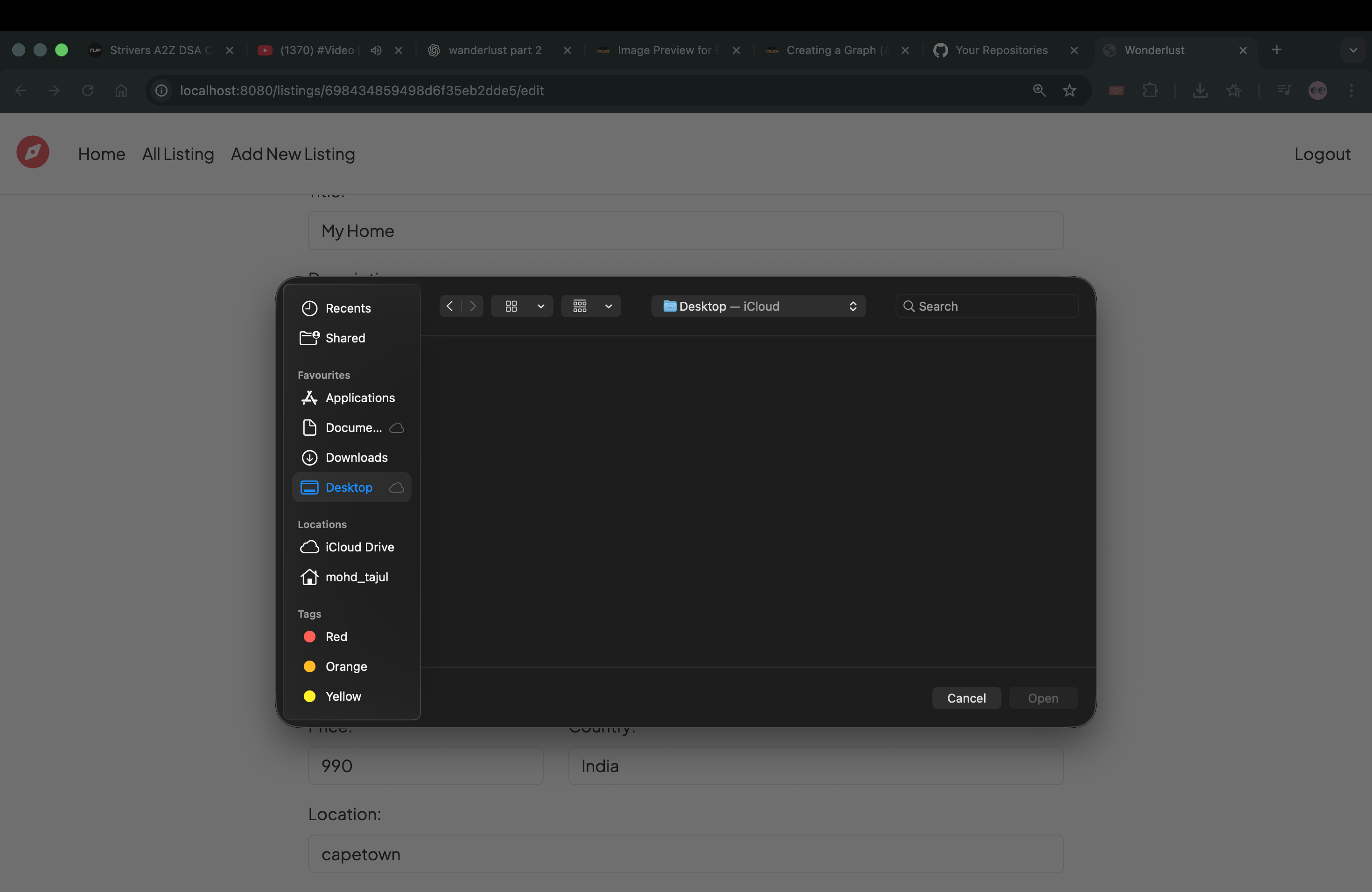Image resolution: width=1372 pixels, height=892 pixels.
Task: Open iCloud Drive location
Action: point(352,547)
